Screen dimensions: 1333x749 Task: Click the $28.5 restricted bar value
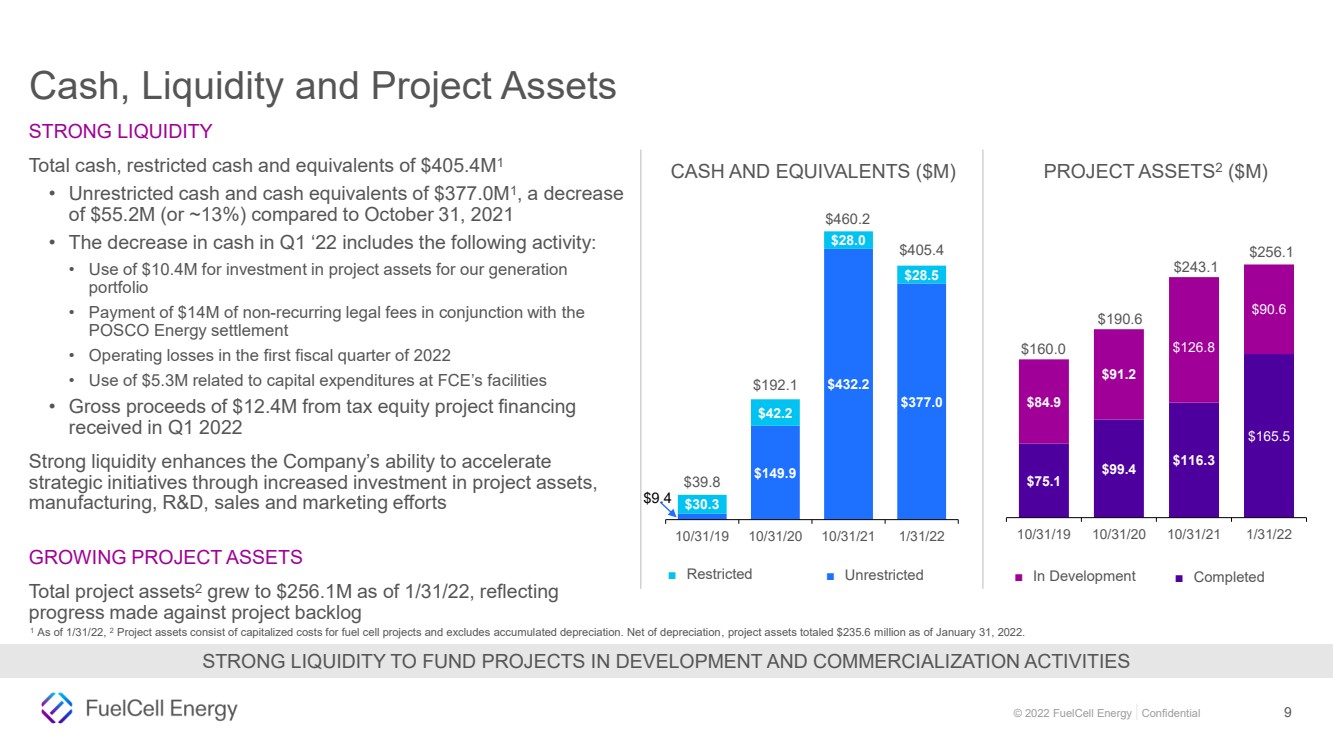point(921,275)
